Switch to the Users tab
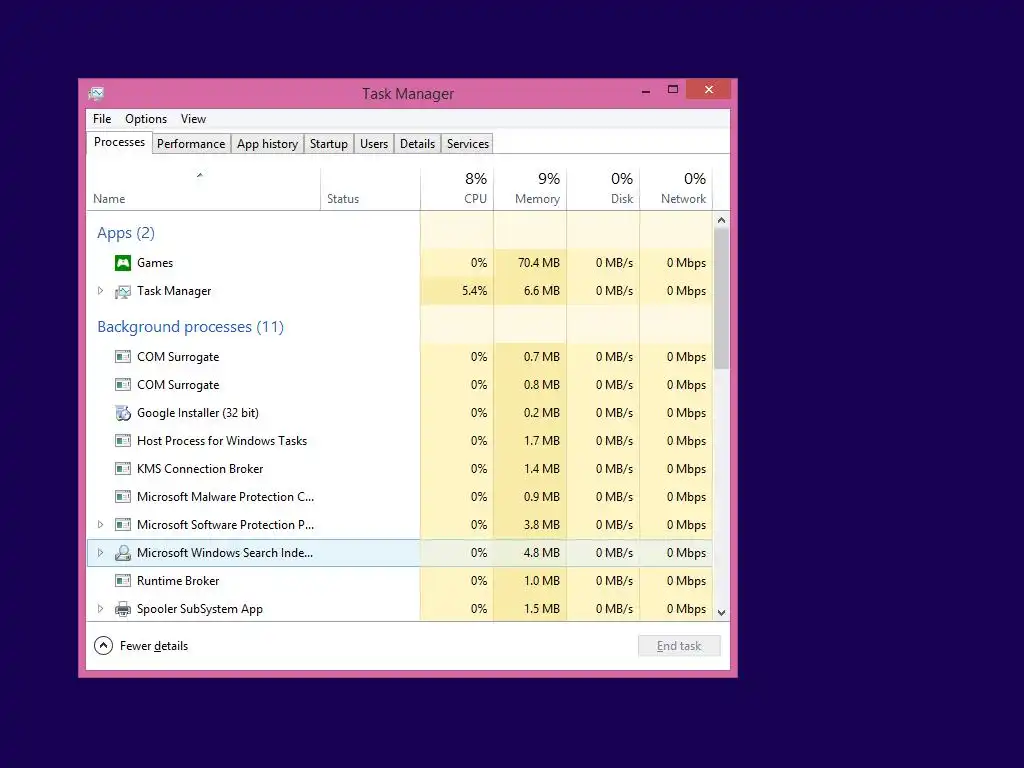 pyautogui.click(x=374, y=144)
